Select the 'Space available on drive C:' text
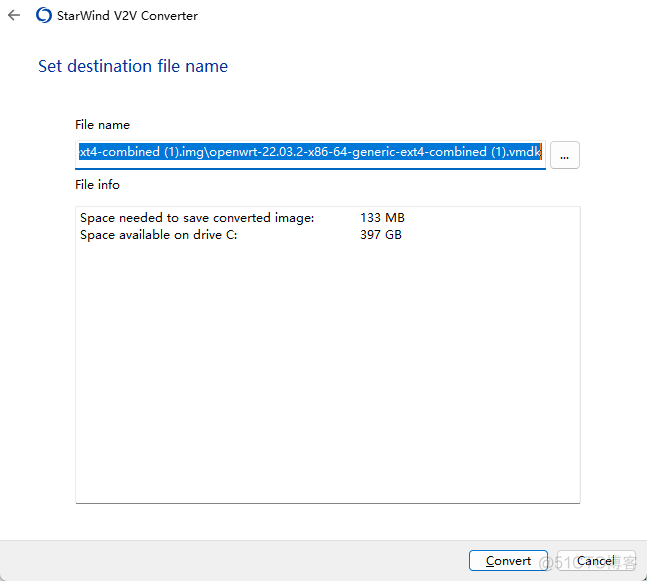This screenshot has width=647, height=581. (158, 235)
